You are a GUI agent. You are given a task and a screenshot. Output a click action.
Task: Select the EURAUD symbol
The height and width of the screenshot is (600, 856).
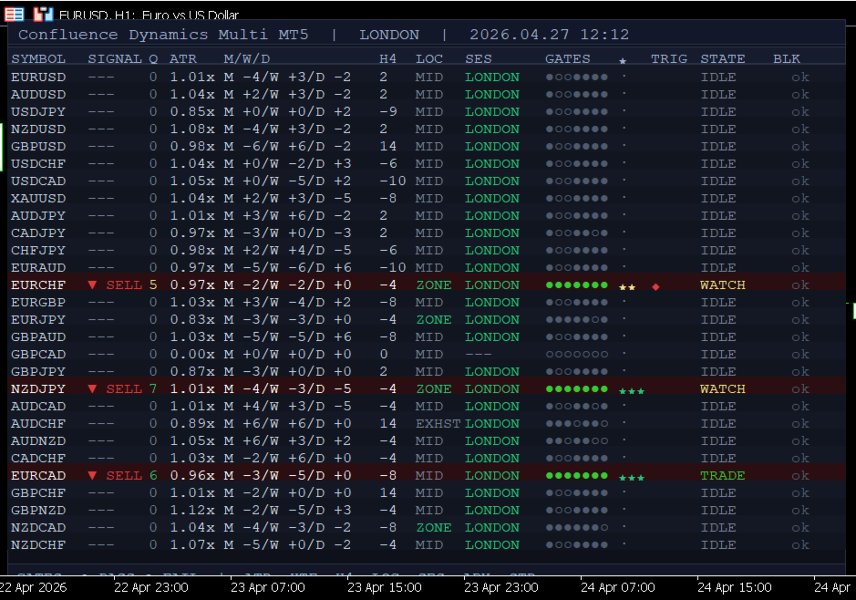(38, 268)
